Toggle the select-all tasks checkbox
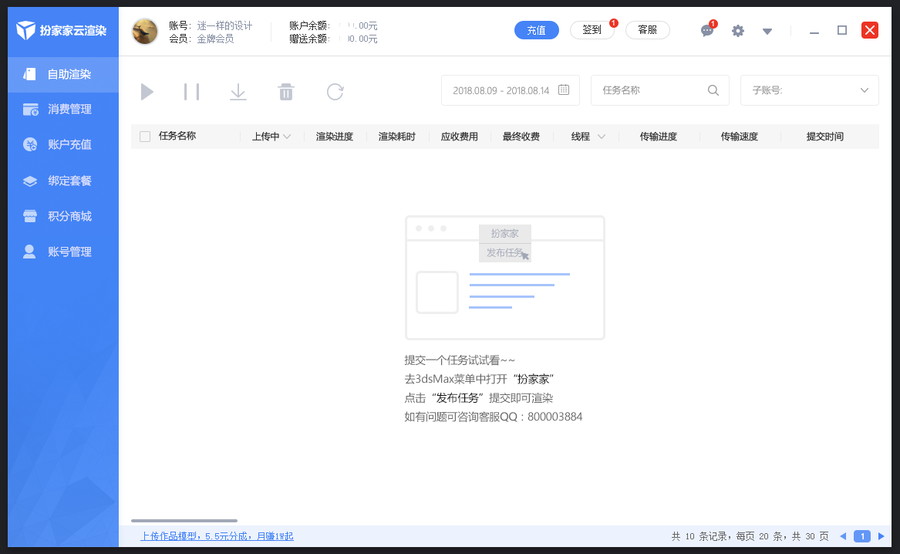This screenshot has height=554, width=900. 145,136
